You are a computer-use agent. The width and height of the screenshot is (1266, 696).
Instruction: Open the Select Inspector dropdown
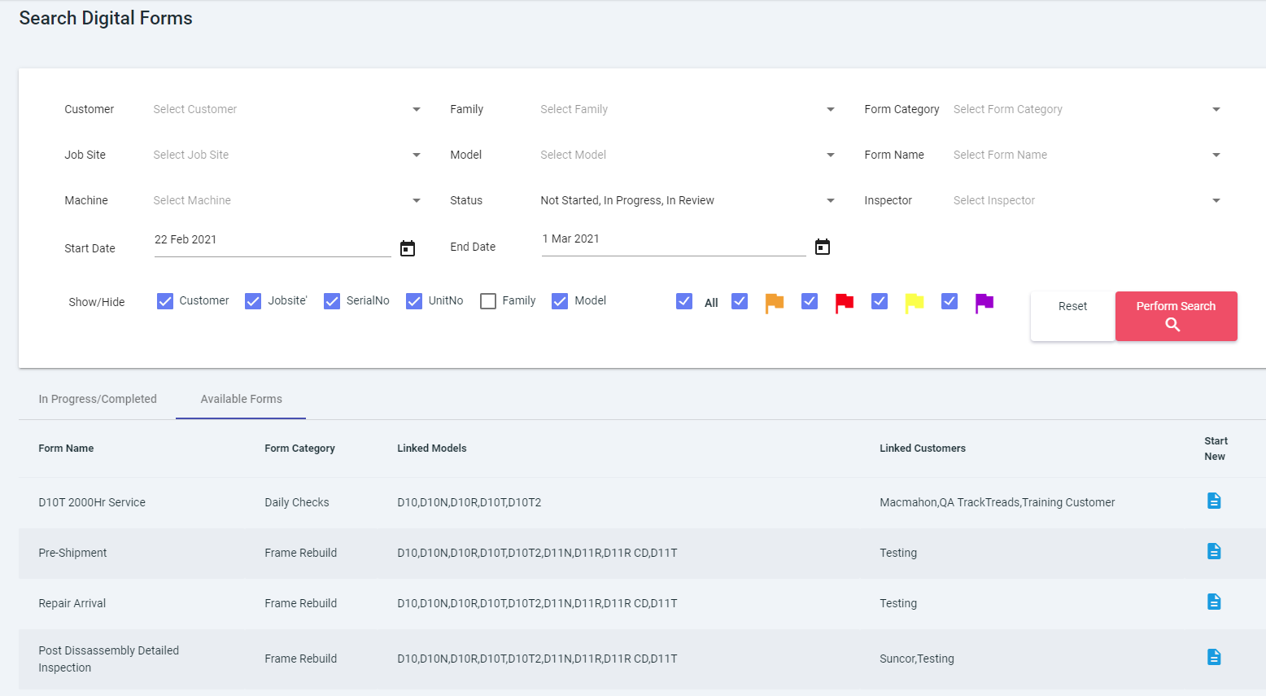click(1086, 200)
